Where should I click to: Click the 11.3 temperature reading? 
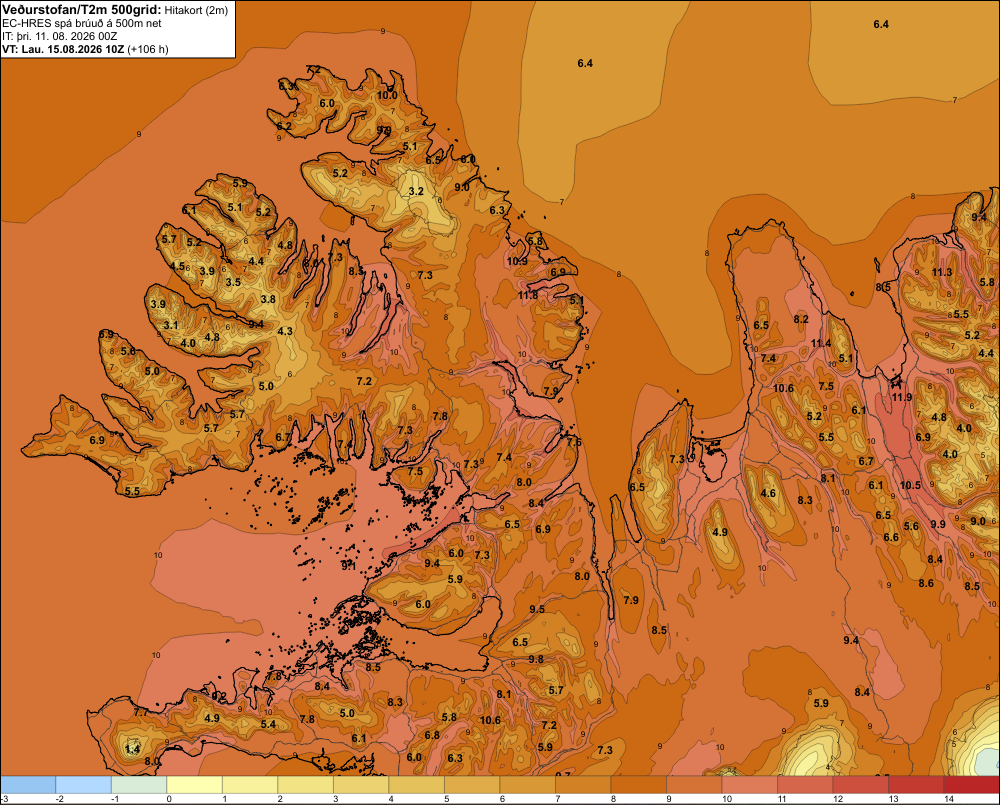tap(942, 272)
